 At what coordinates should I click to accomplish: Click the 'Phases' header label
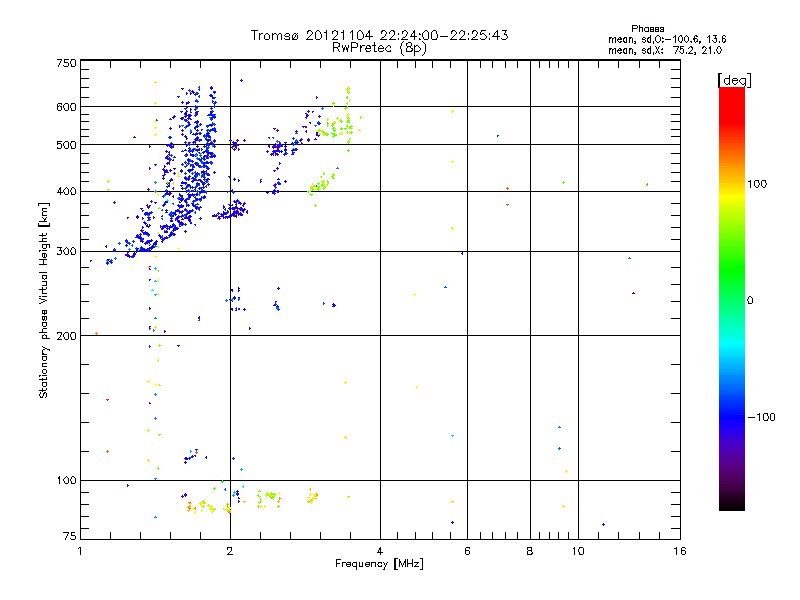(647, 29)
